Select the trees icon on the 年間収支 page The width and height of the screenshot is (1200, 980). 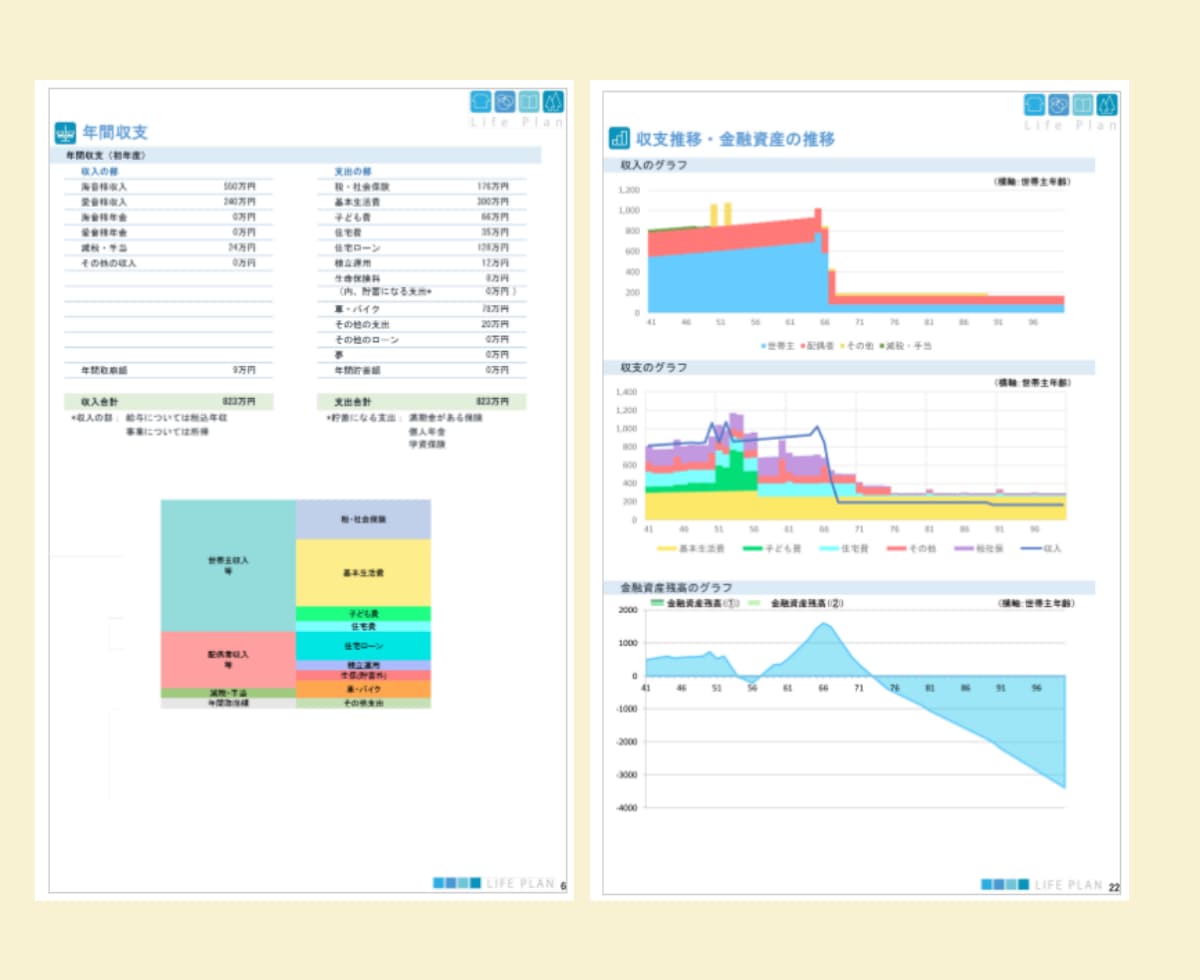pos(552,102)
